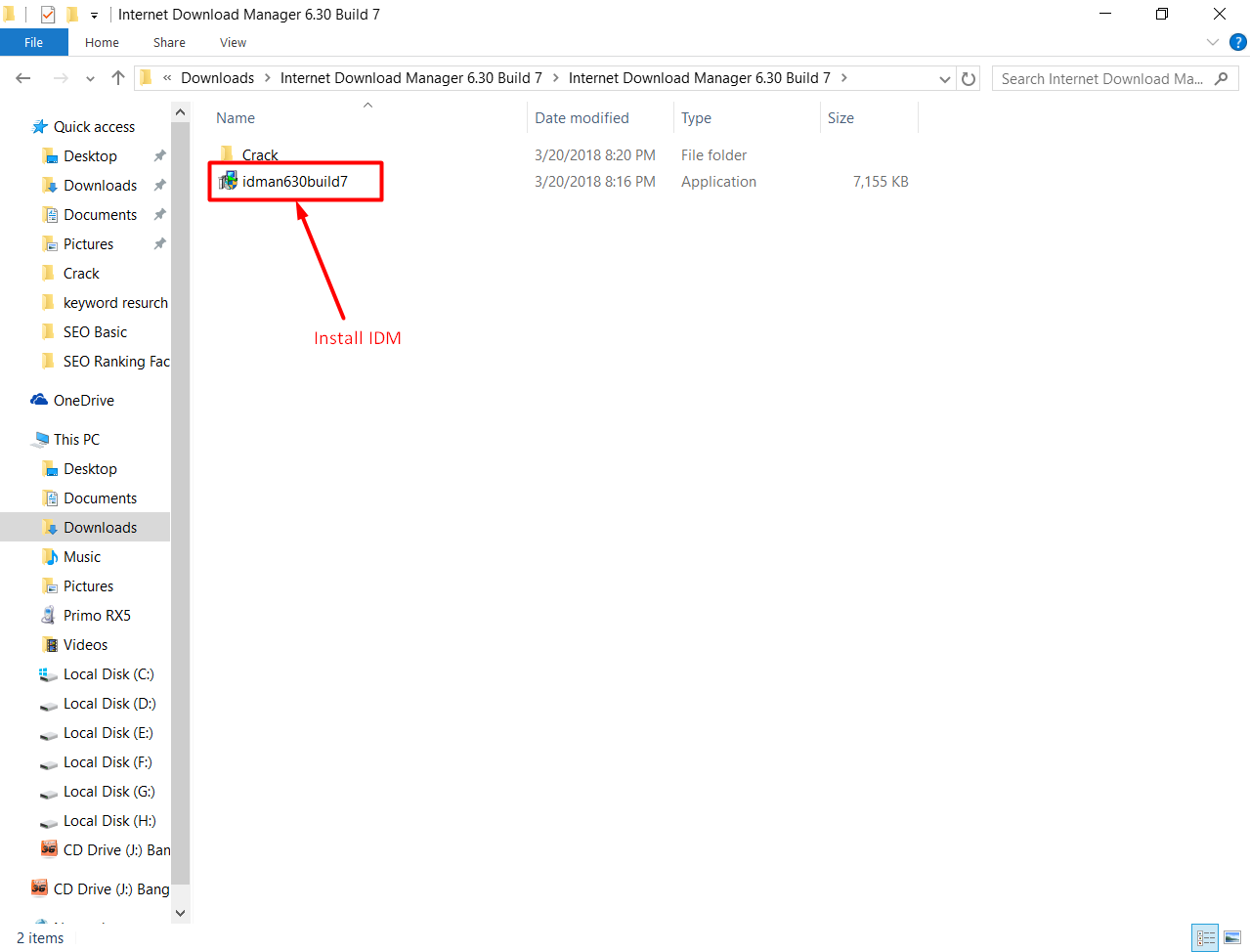The image size is (1250, 952).
Task: Open the View ribbon tab
Action: [233, 42]
